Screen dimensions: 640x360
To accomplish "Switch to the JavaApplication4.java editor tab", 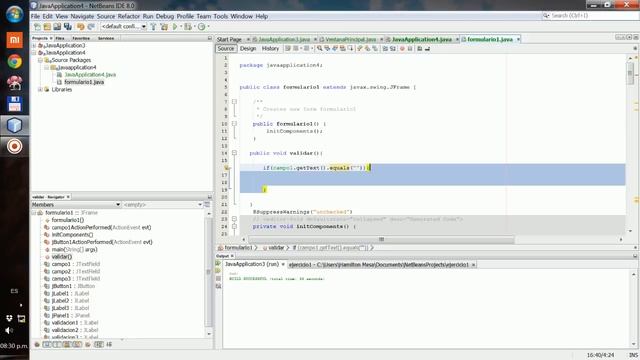I will tap(421, 39).
